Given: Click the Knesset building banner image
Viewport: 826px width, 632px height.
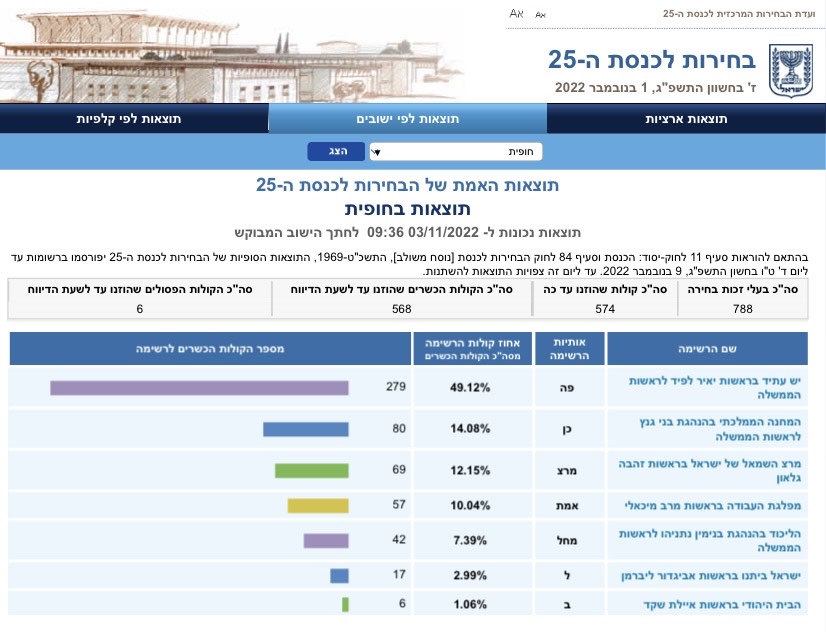Looking at the screenshot, I should click(x=250, y=50).
